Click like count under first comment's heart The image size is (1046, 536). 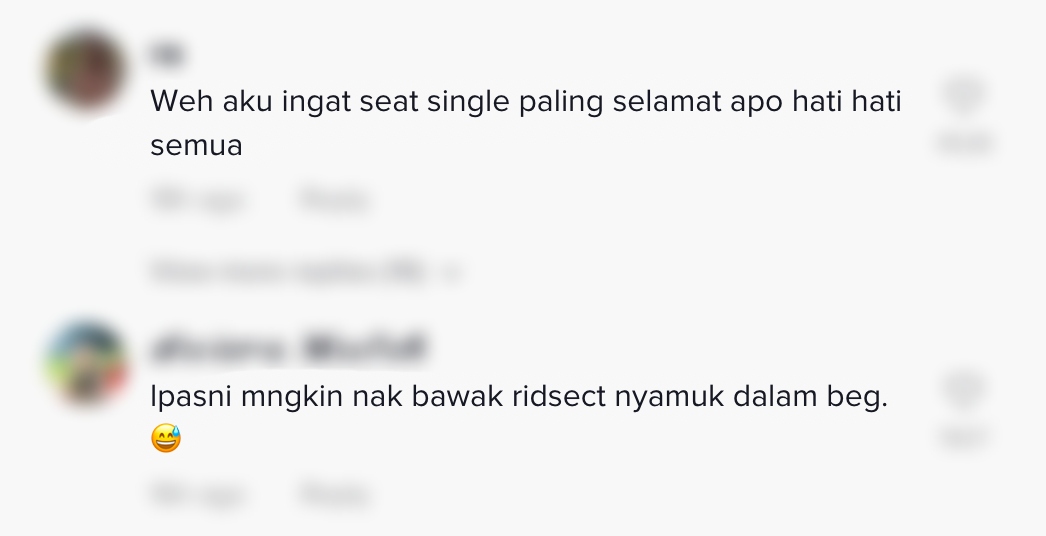964,143
